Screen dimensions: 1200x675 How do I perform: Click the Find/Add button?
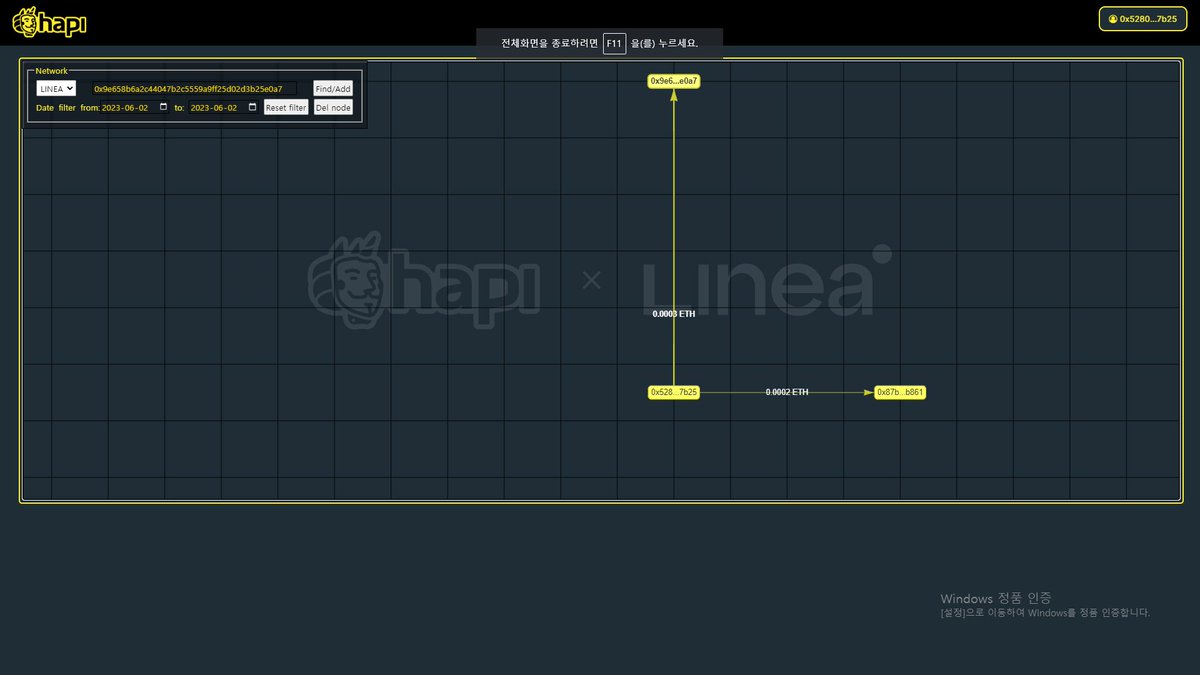pyautogui.click(x=331, y=88)
